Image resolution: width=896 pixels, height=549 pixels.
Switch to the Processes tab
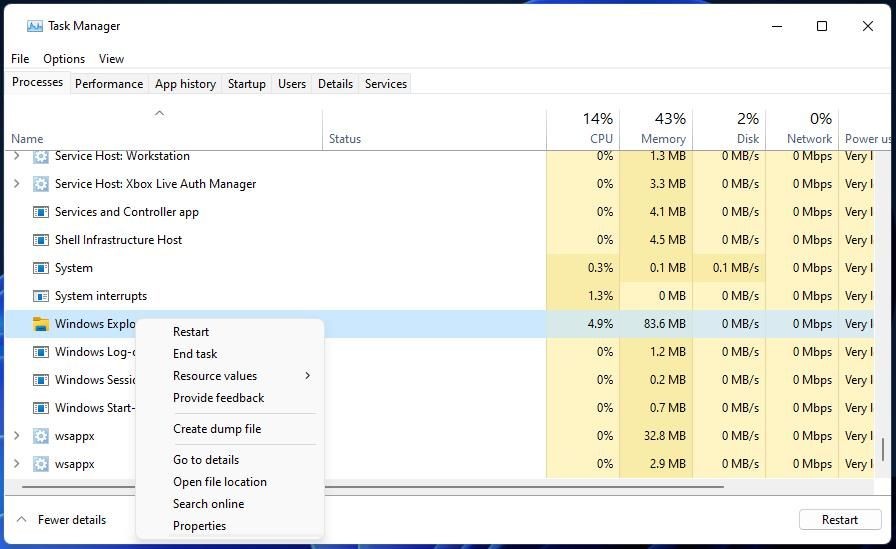click(37, 82)
